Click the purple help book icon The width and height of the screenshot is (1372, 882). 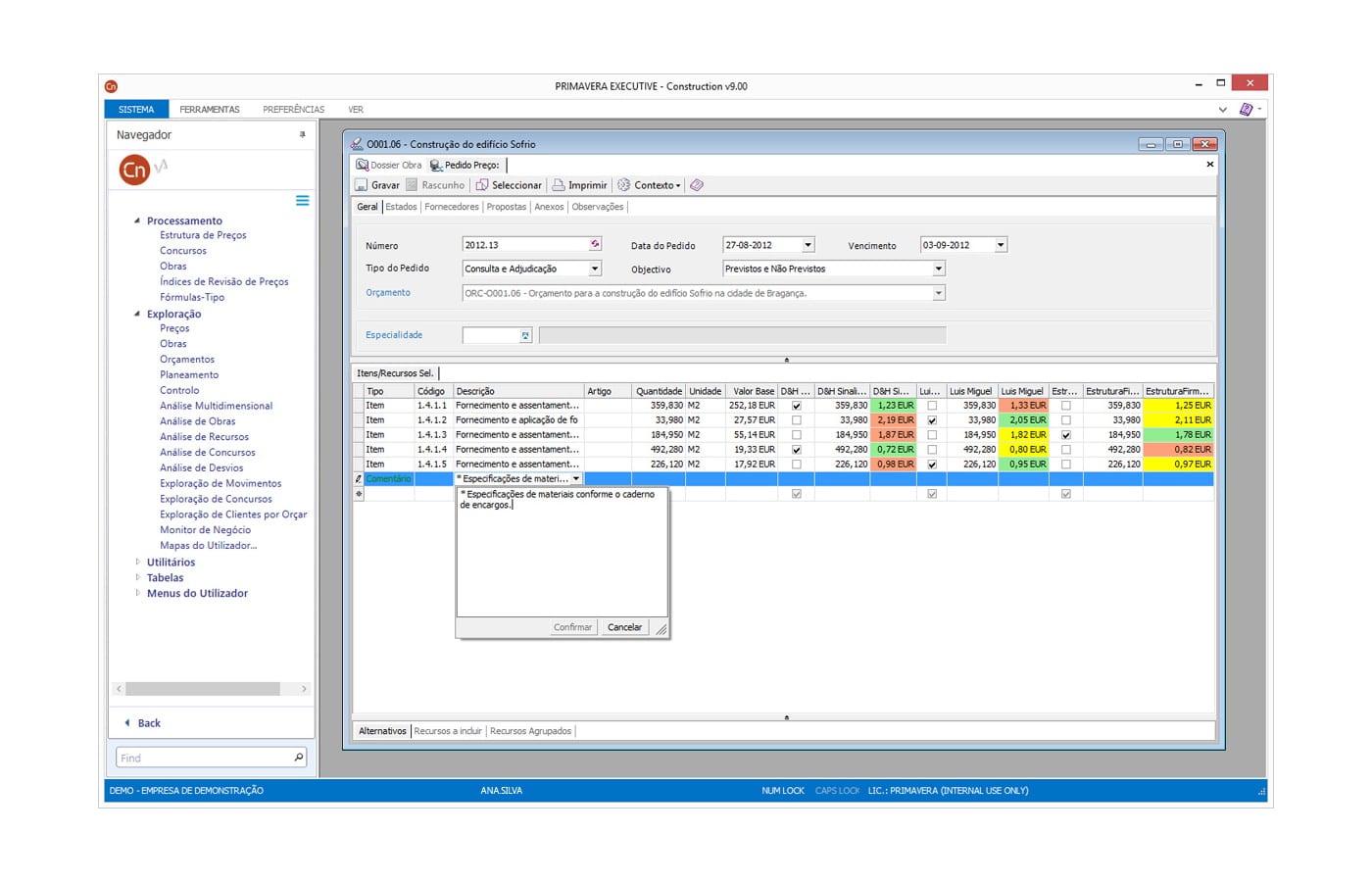click(x=1246, y=110)
